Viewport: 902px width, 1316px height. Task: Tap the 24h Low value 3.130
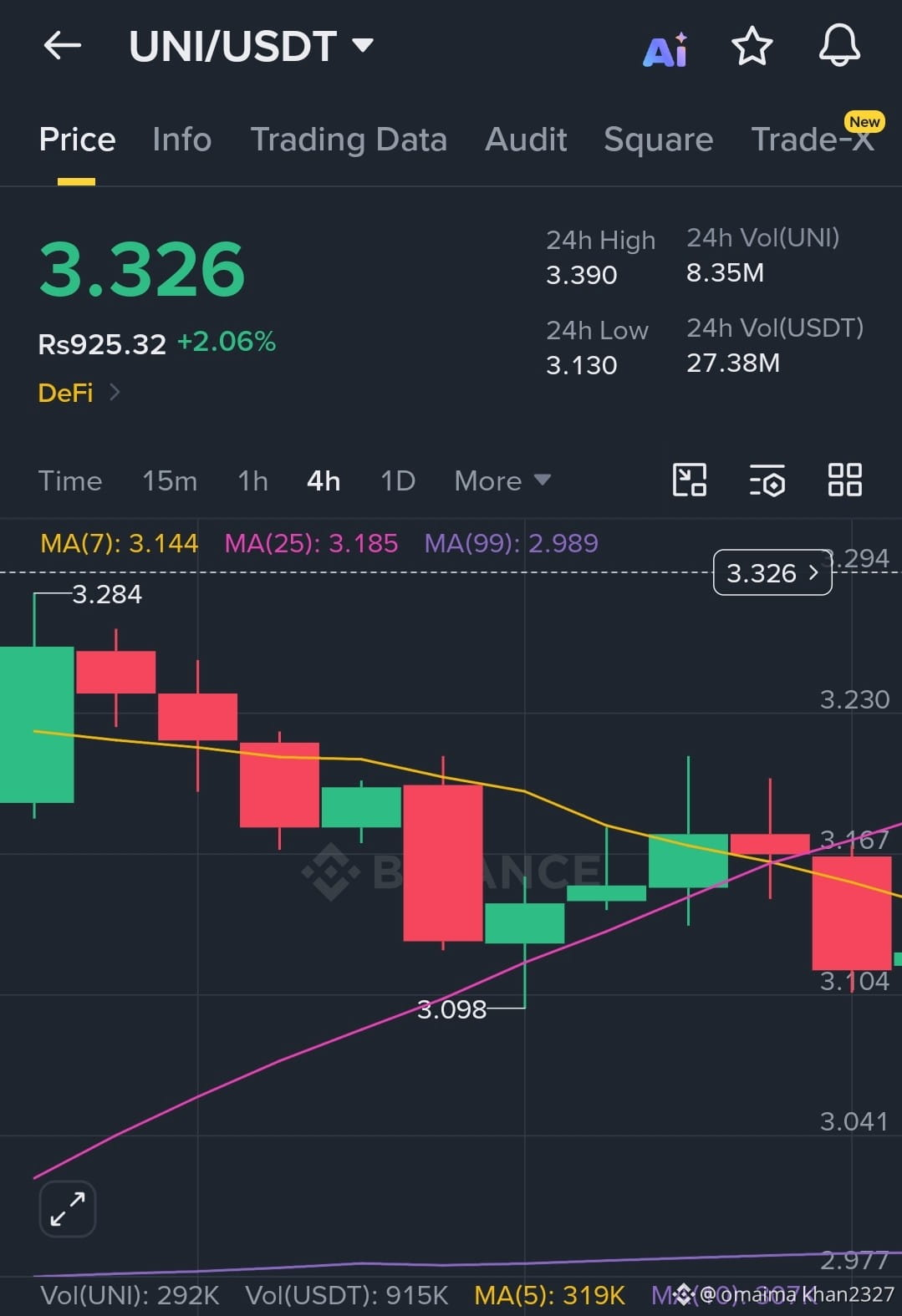point(582,365)
